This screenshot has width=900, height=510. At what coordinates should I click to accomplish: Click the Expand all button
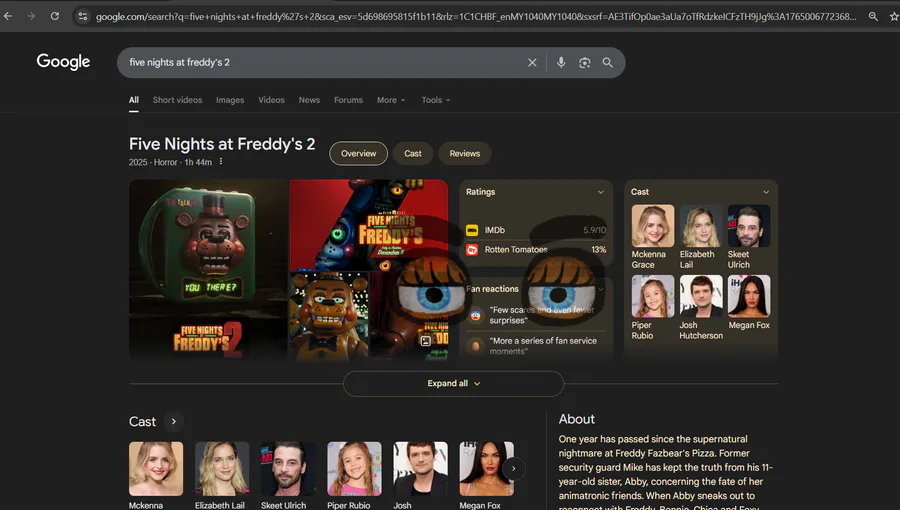coord(453,383)
